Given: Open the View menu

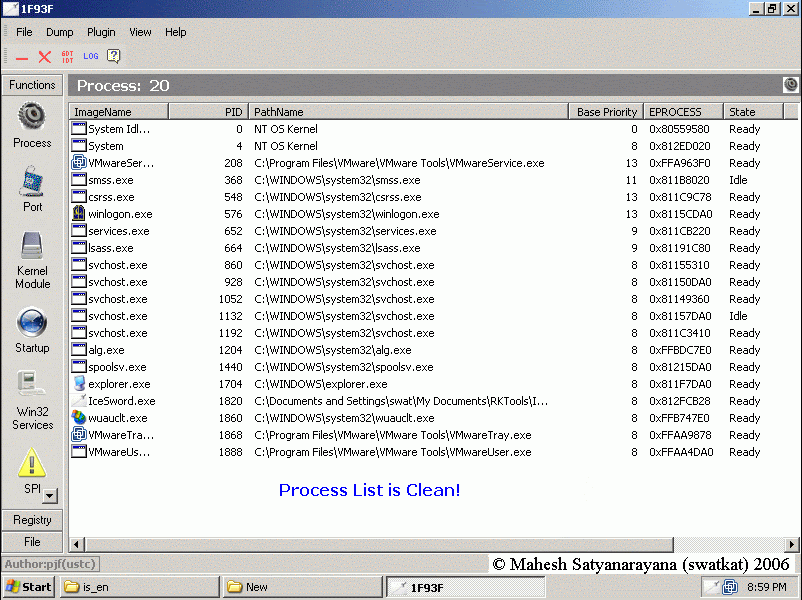Looking at the screenshot, I should pos(140,32).
